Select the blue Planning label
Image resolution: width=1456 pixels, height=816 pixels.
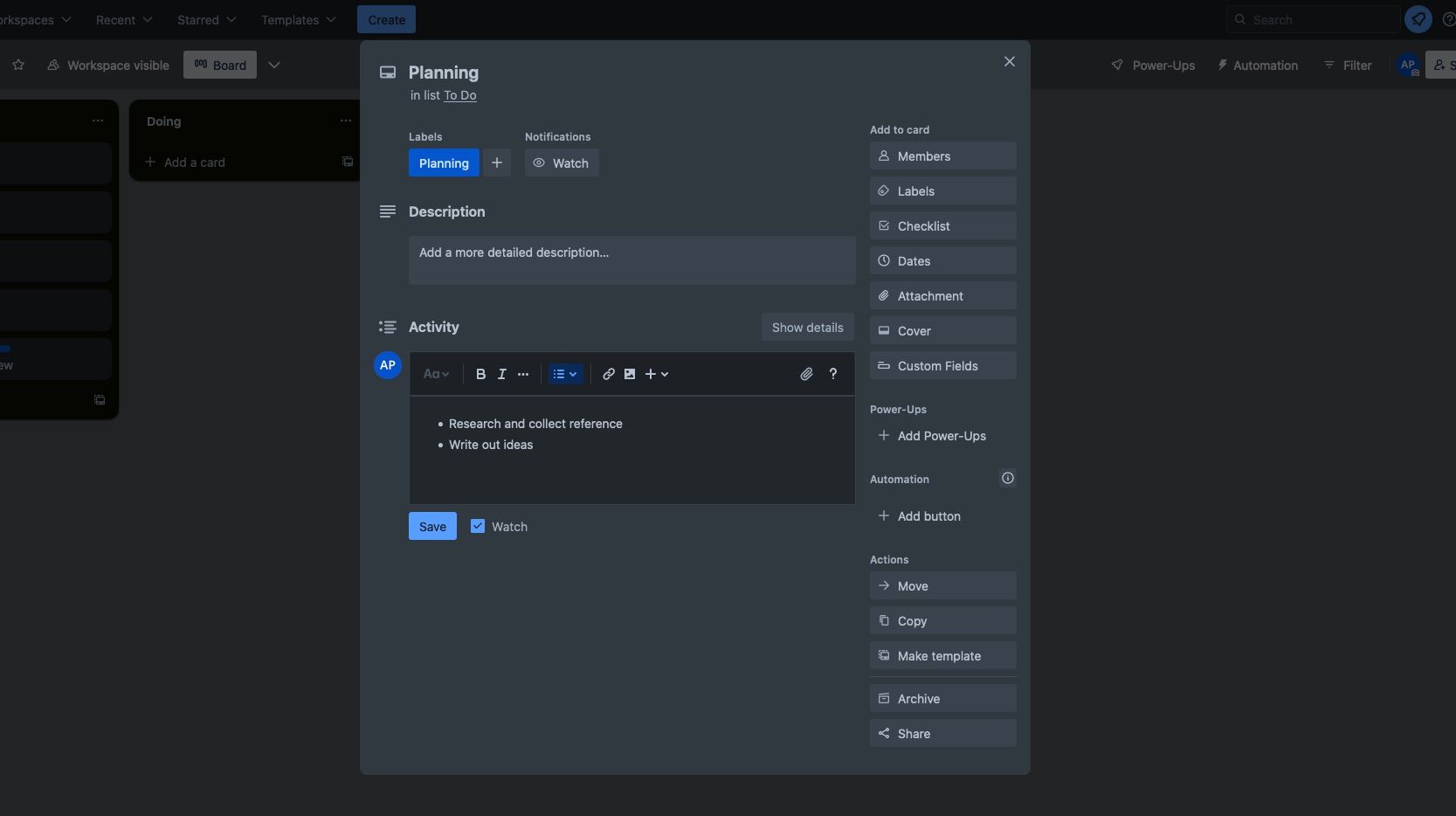tap(444, 163)
